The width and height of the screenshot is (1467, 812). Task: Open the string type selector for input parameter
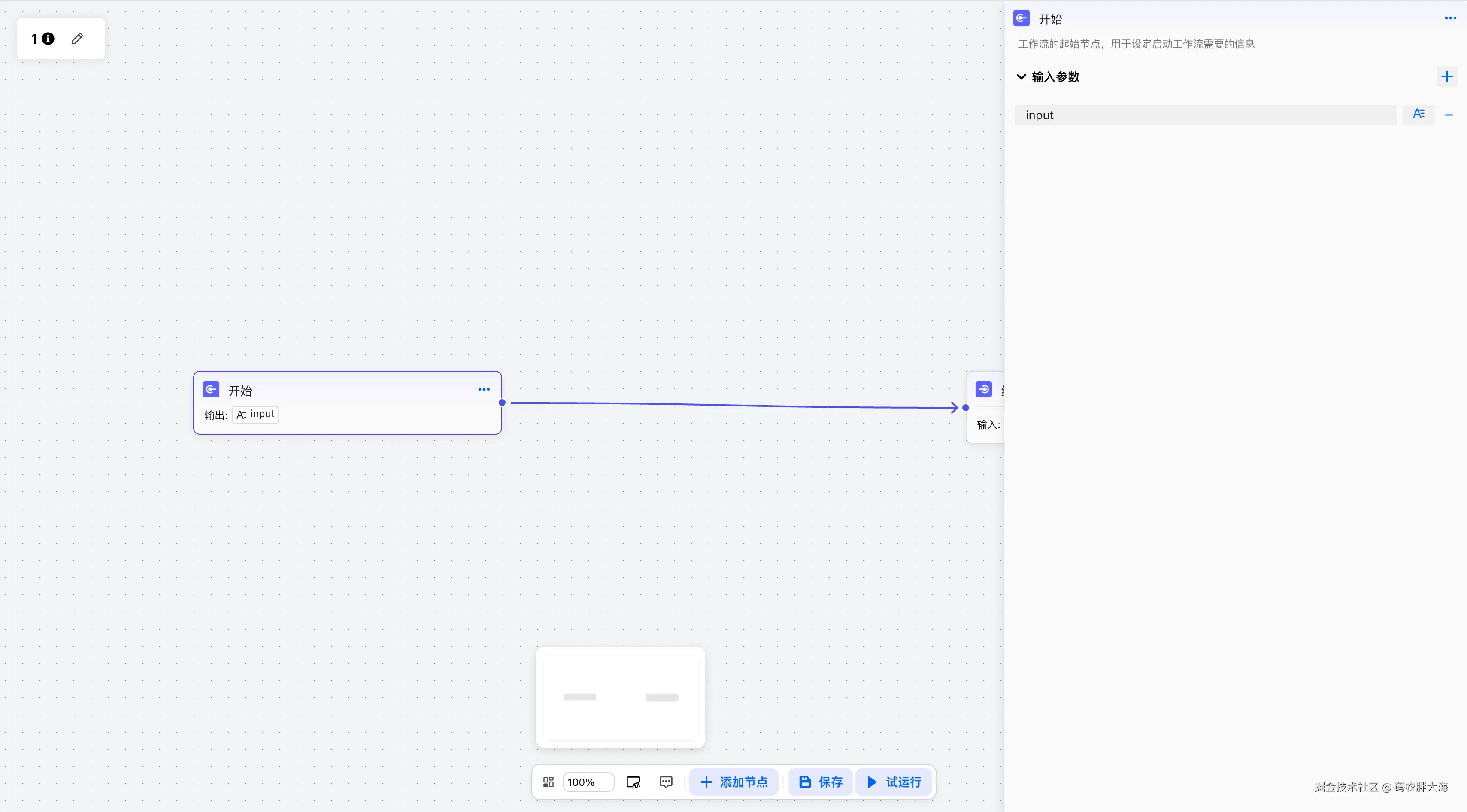(x=1419, y=115)
